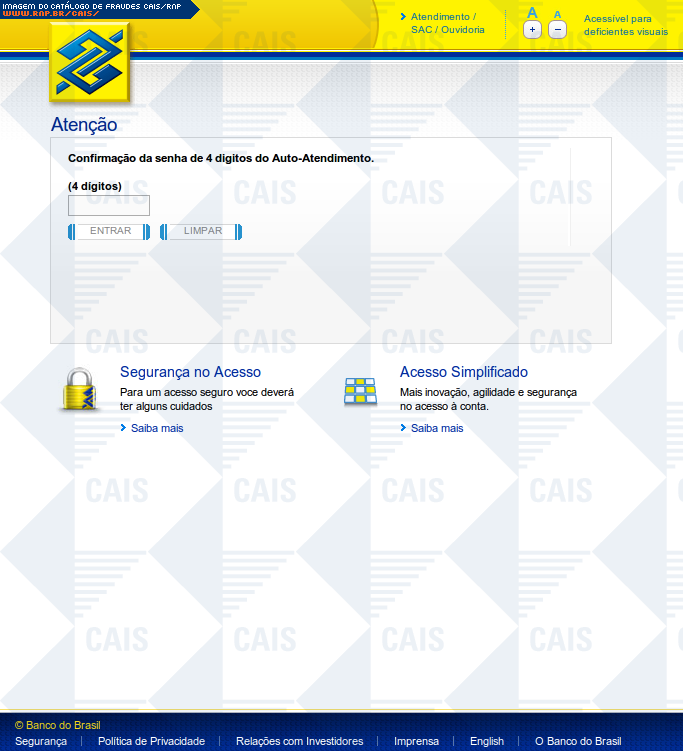The image size is (683, 751).
Task: Click the small A text-size icon
Action: (x=557, y=14)
